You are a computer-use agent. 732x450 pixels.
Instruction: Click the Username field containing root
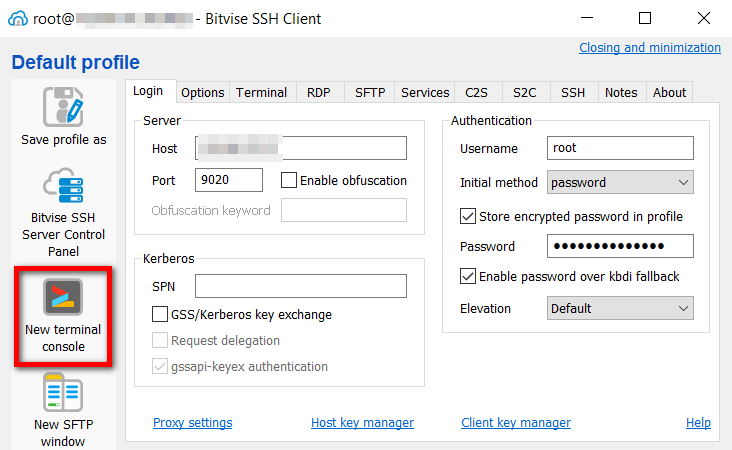(620, 148)
